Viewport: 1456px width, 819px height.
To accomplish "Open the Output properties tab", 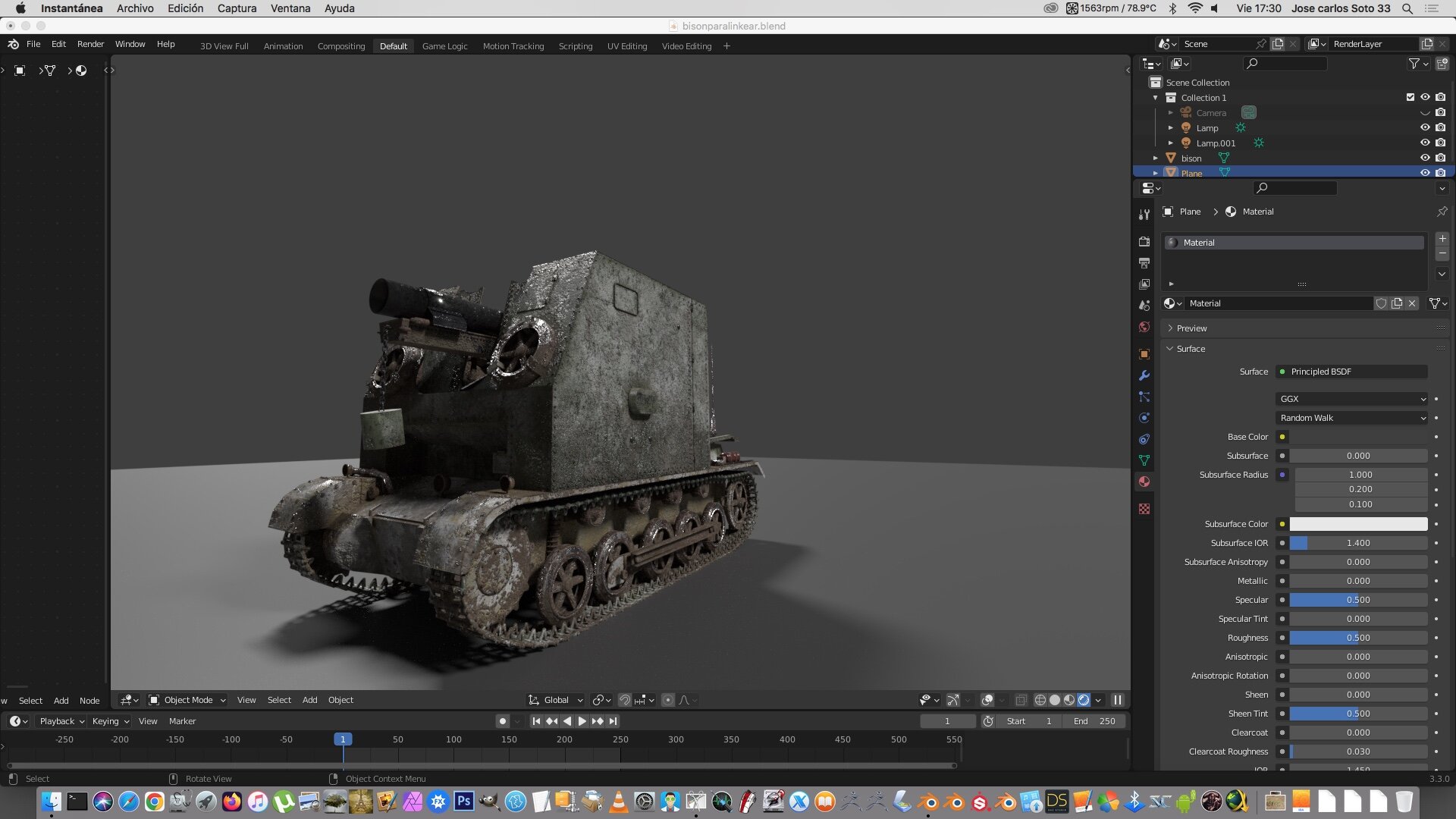I will pos(1144,263).
